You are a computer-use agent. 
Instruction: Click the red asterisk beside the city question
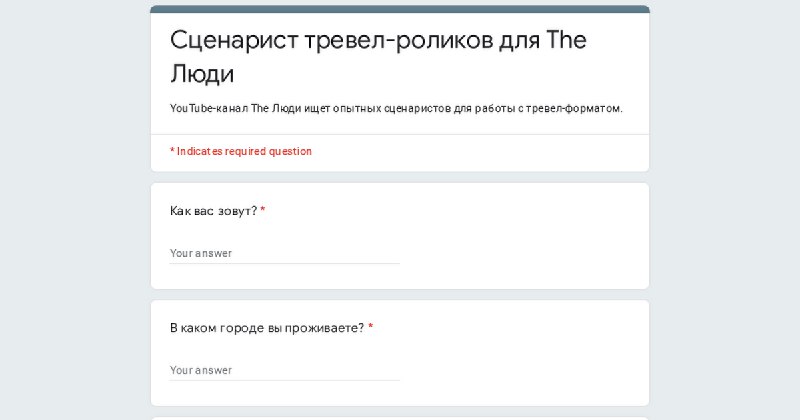point(371,327)
